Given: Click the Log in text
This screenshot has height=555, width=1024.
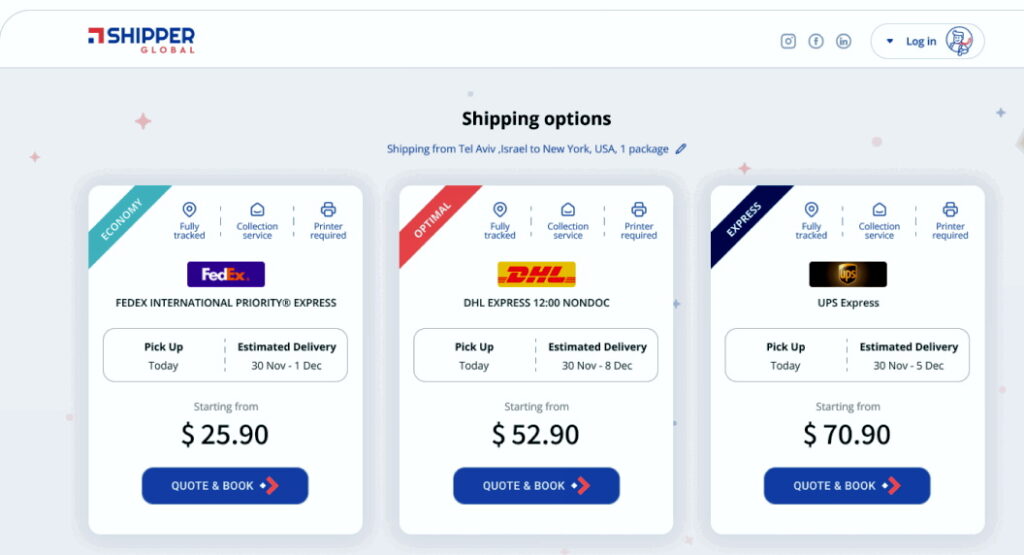Looking at the screenshot, I should coord(921,41).
